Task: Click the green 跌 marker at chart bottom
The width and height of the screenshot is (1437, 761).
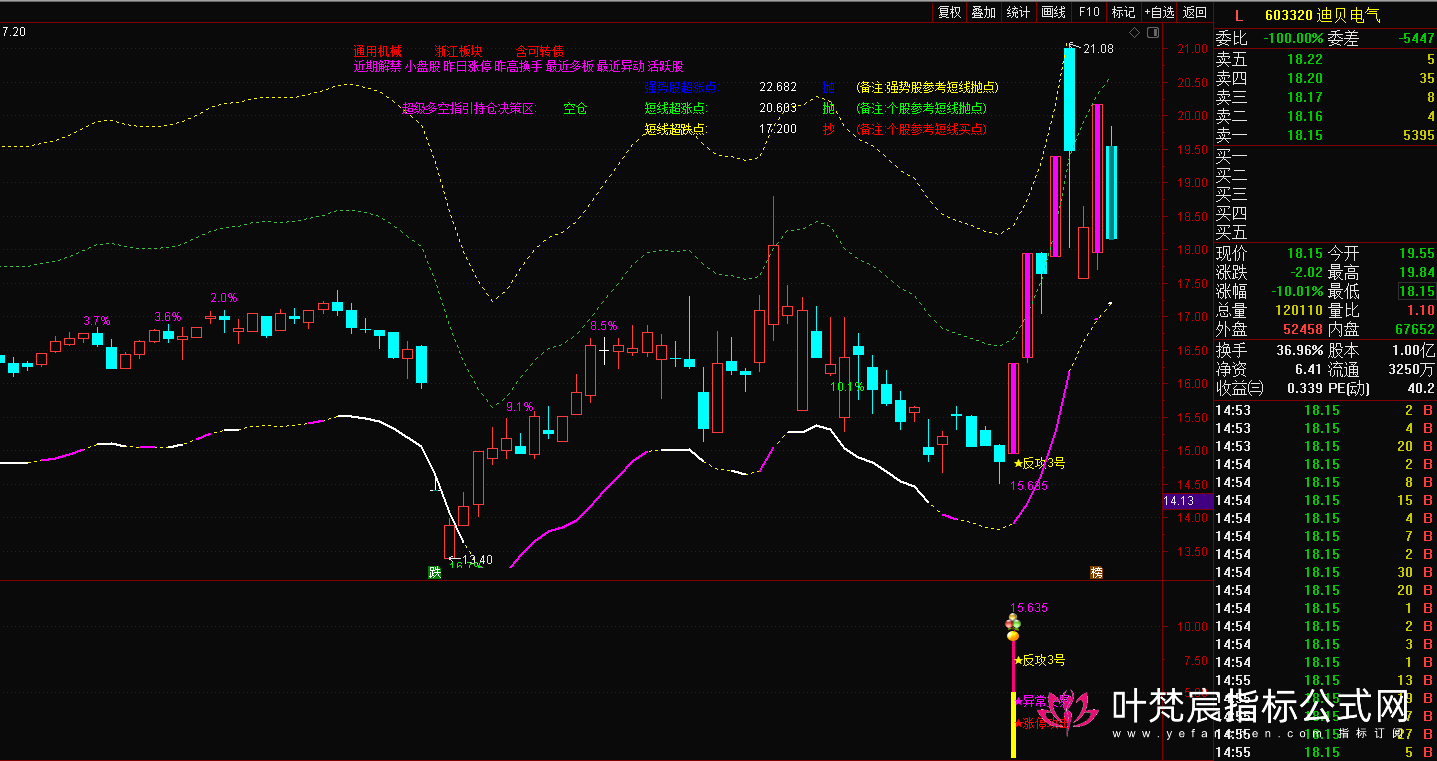Action: (x=434, y=573)
